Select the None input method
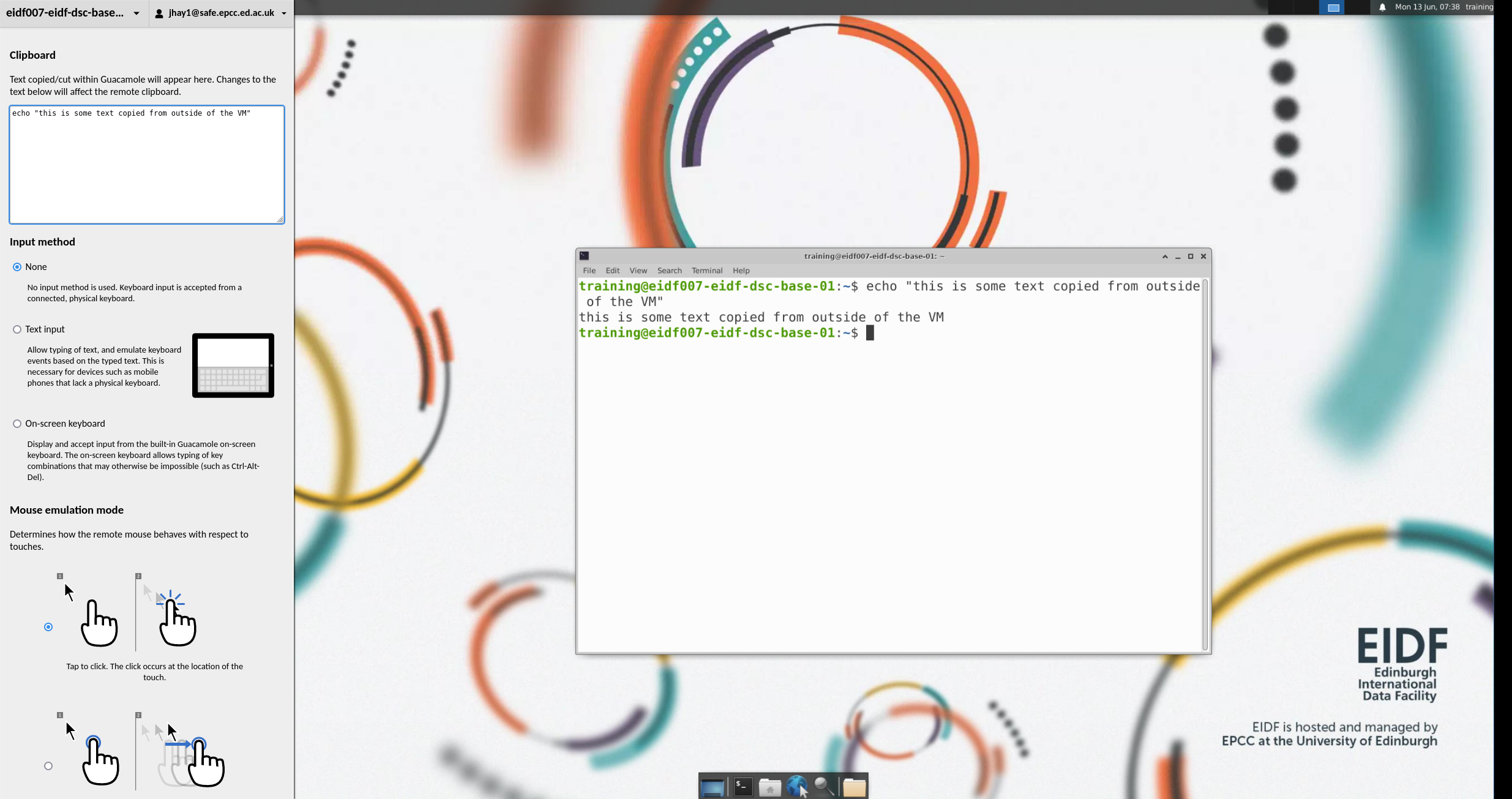1512x799 pixels. pos(17,267)
